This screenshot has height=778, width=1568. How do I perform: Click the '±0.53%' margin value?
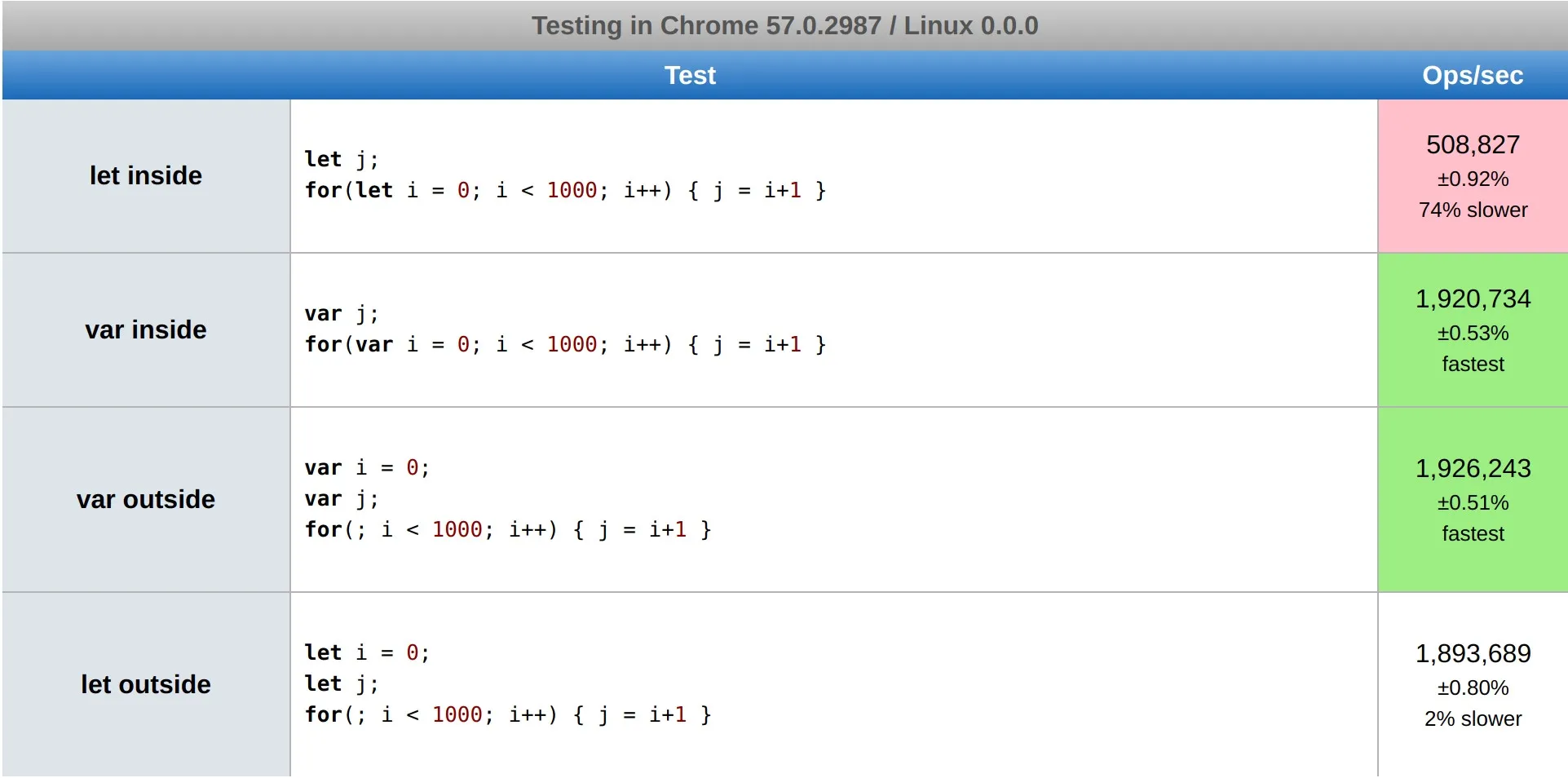(x=1473, y=333)
